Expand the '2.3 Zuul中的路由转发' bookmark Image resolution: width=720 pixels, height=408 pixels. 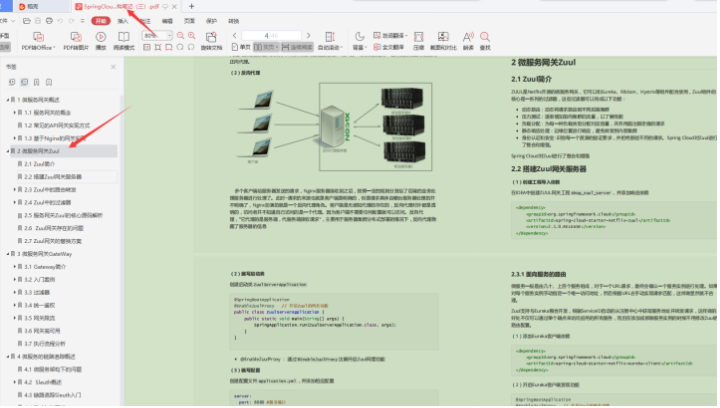click(15, 190)
